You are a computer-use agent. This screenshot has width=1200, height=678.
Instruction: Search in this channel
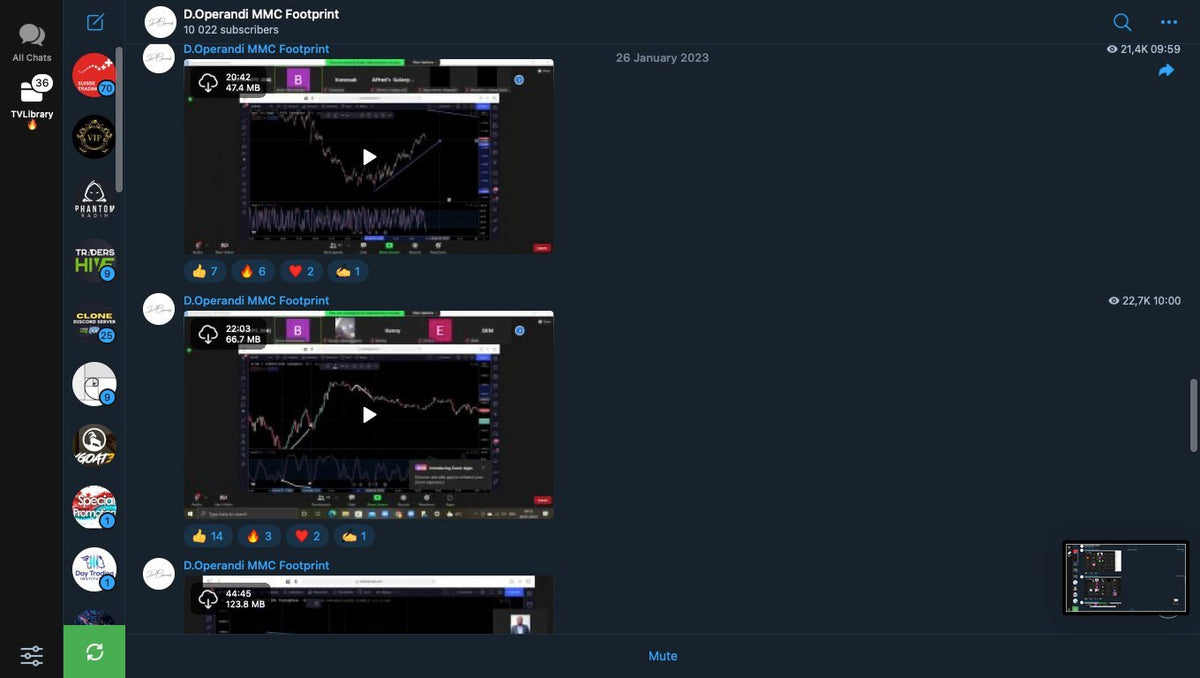tap(1122, 22)
